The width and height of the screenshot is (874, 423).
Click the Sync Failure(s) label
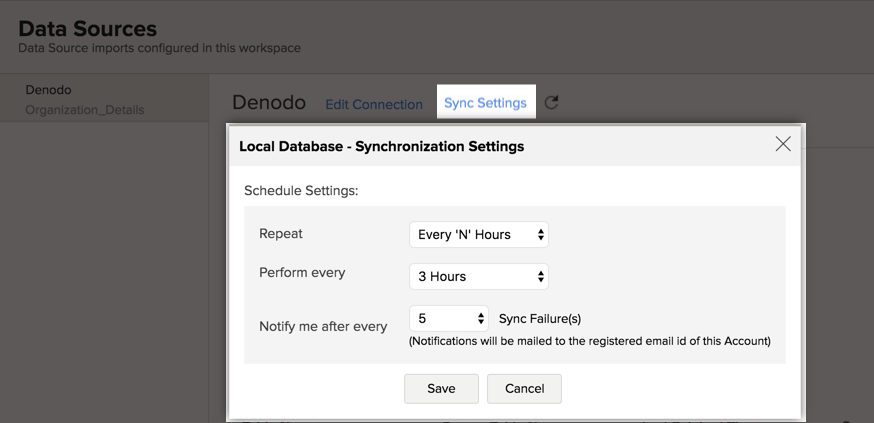point(540,319)
